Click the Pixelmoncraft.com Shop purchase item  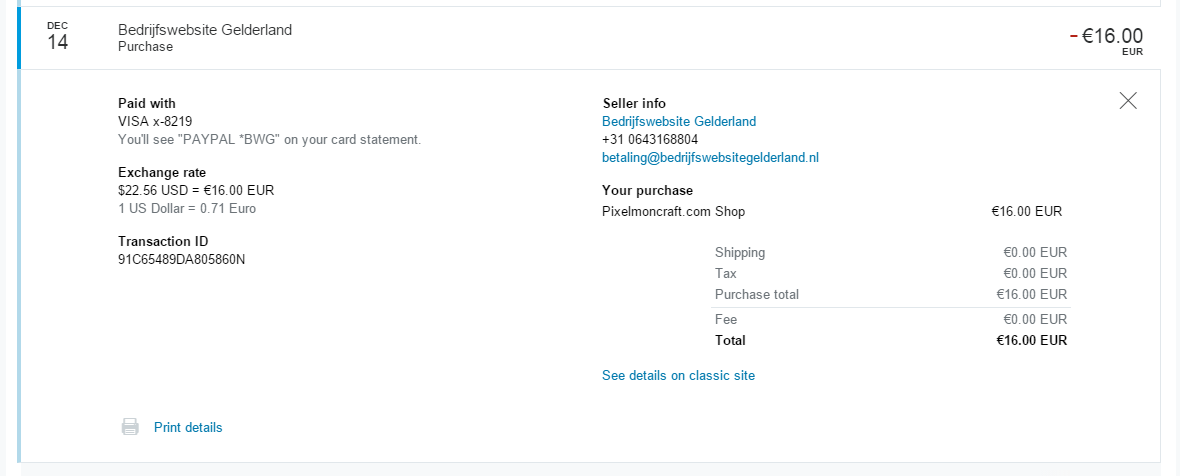(674, 211)
